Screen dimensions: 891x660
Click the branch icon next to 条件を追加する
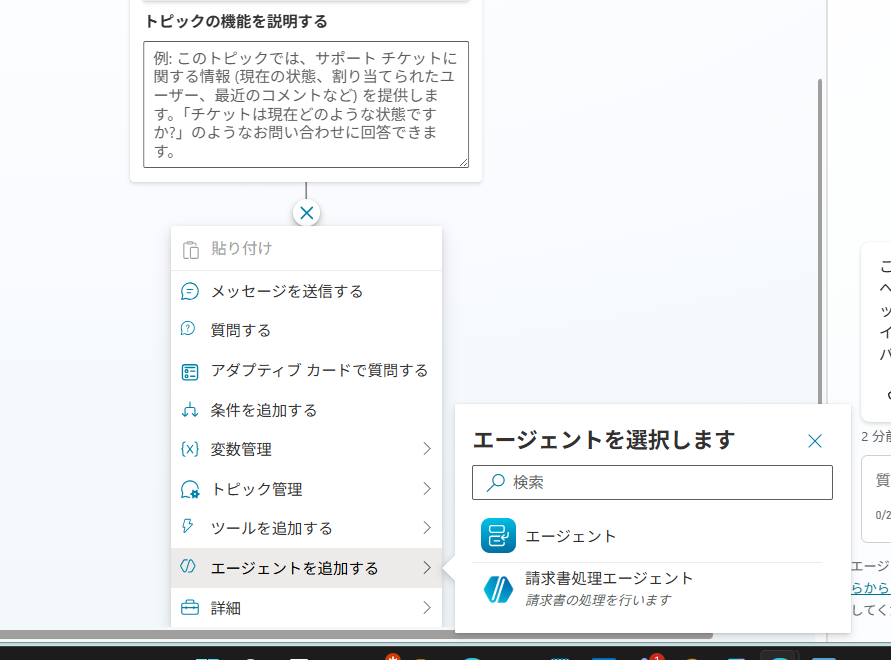pyautogui.click(x=190, y=409)
